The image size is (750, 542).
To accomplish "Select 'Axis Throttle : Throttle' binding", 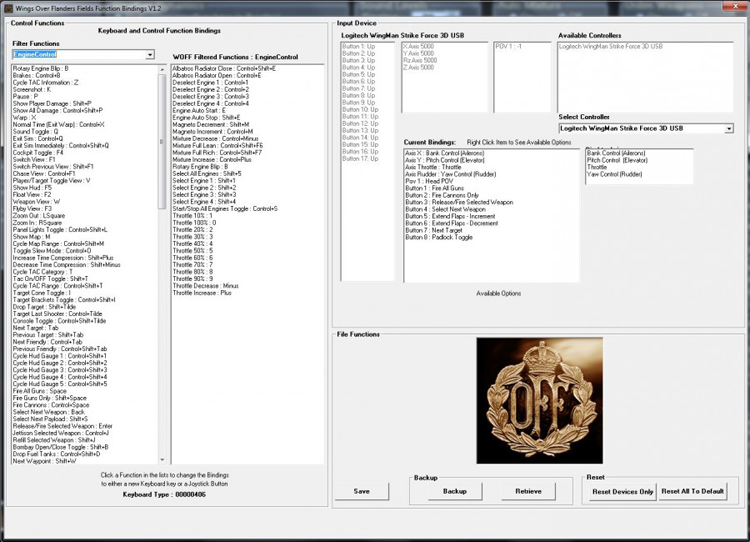I will [x=433, y=167].
